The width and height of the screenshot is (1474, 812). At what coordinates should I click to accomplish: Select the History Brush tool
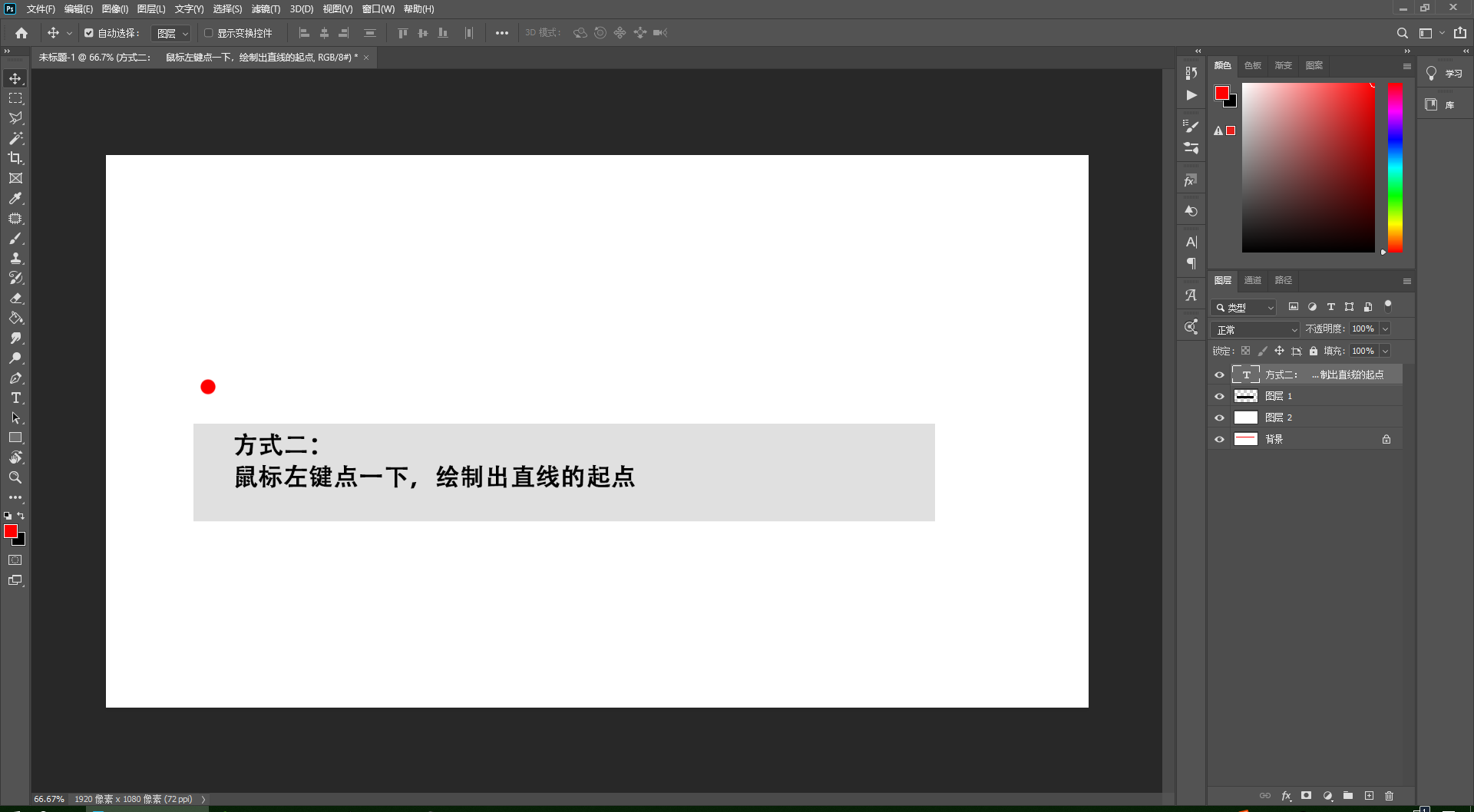(15, 278)
